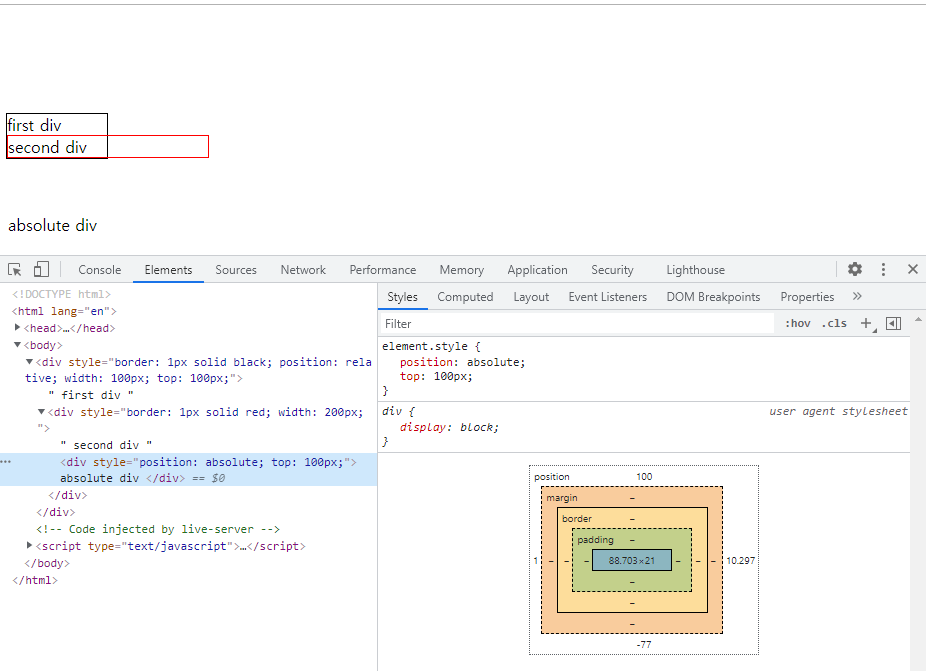Select the display: block declaration
Viewport: 926px width, 671px height.
pos(449,427)
